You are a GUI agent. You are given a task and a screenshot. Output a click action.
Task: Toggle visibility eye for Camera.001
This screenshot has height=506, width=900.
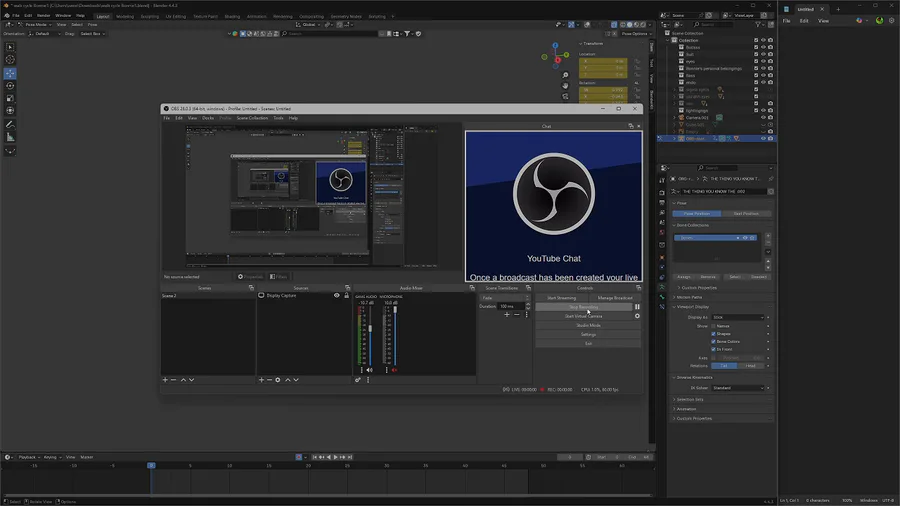point(763,118)
